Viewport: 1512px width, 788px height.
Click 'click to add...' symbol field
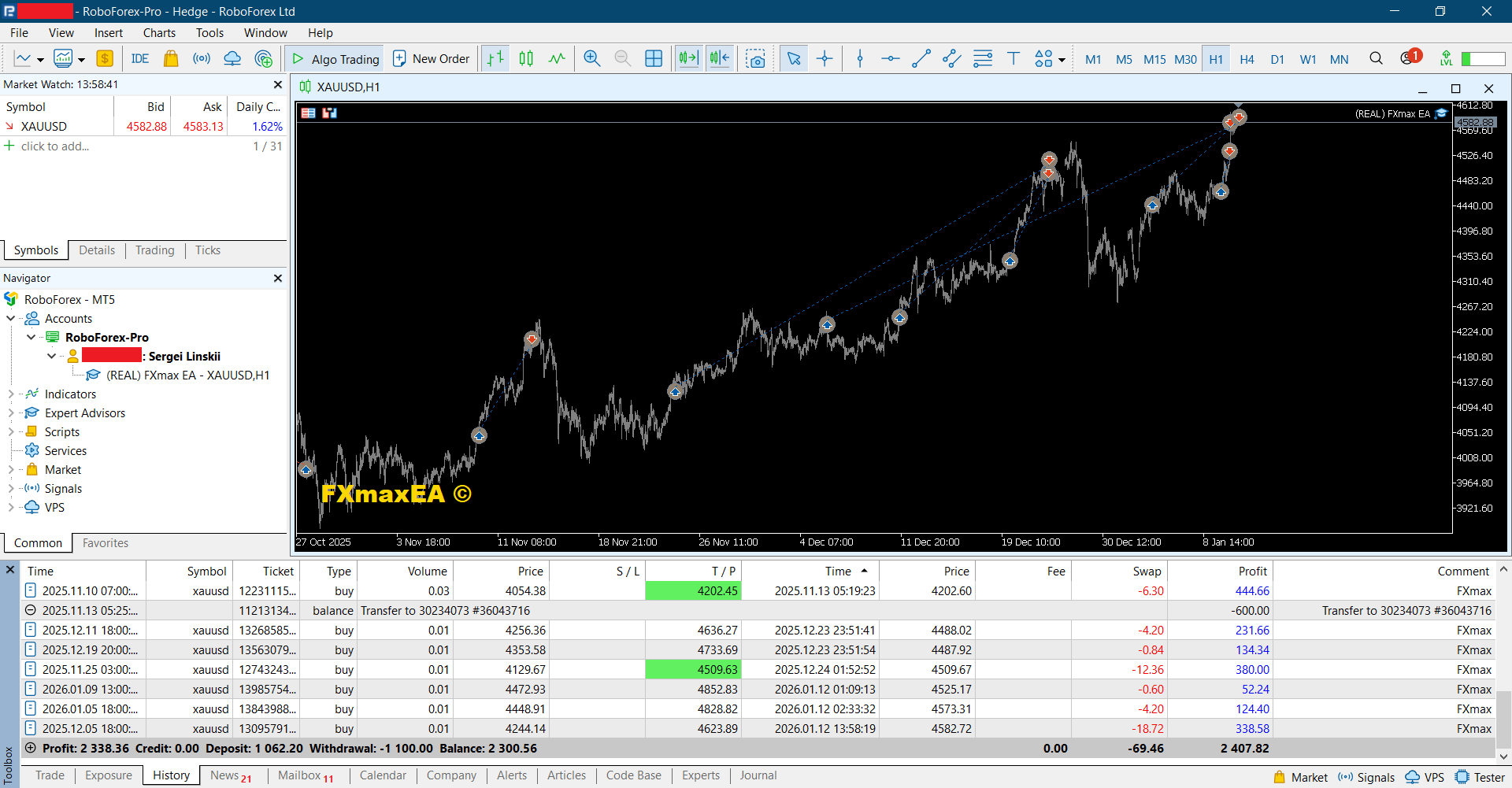coord(55,146)
